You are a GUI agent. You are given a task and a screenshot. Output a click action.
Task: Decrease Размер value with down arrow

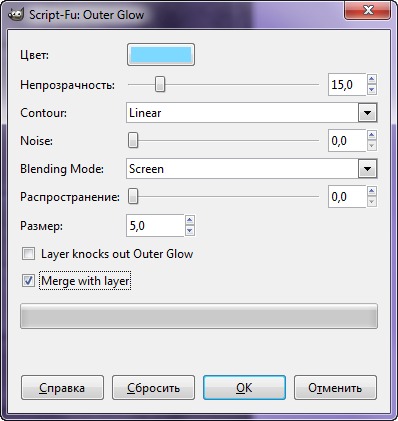coord(190,230)
